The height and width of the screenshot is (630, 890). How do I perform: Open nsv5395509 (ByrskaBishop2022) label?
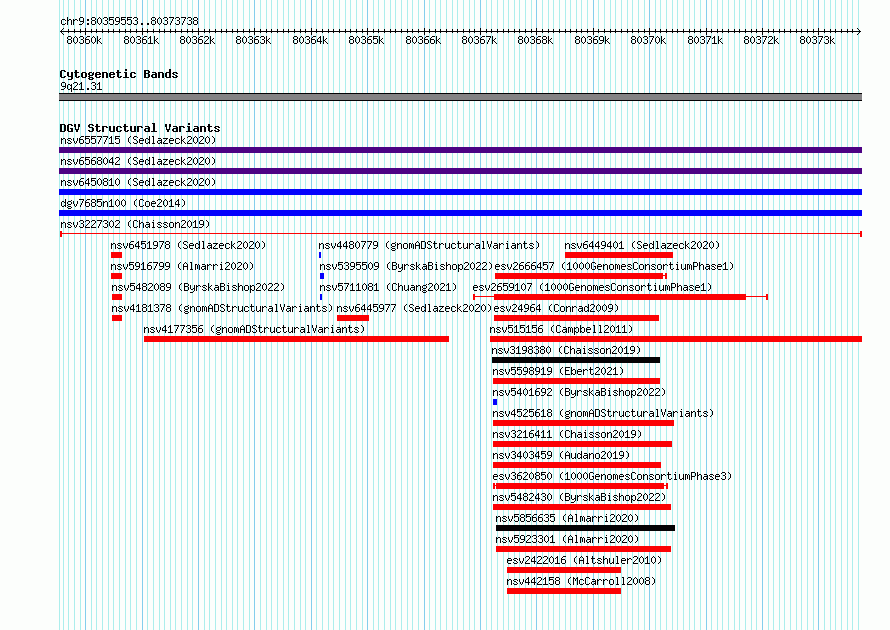point(406,266)
